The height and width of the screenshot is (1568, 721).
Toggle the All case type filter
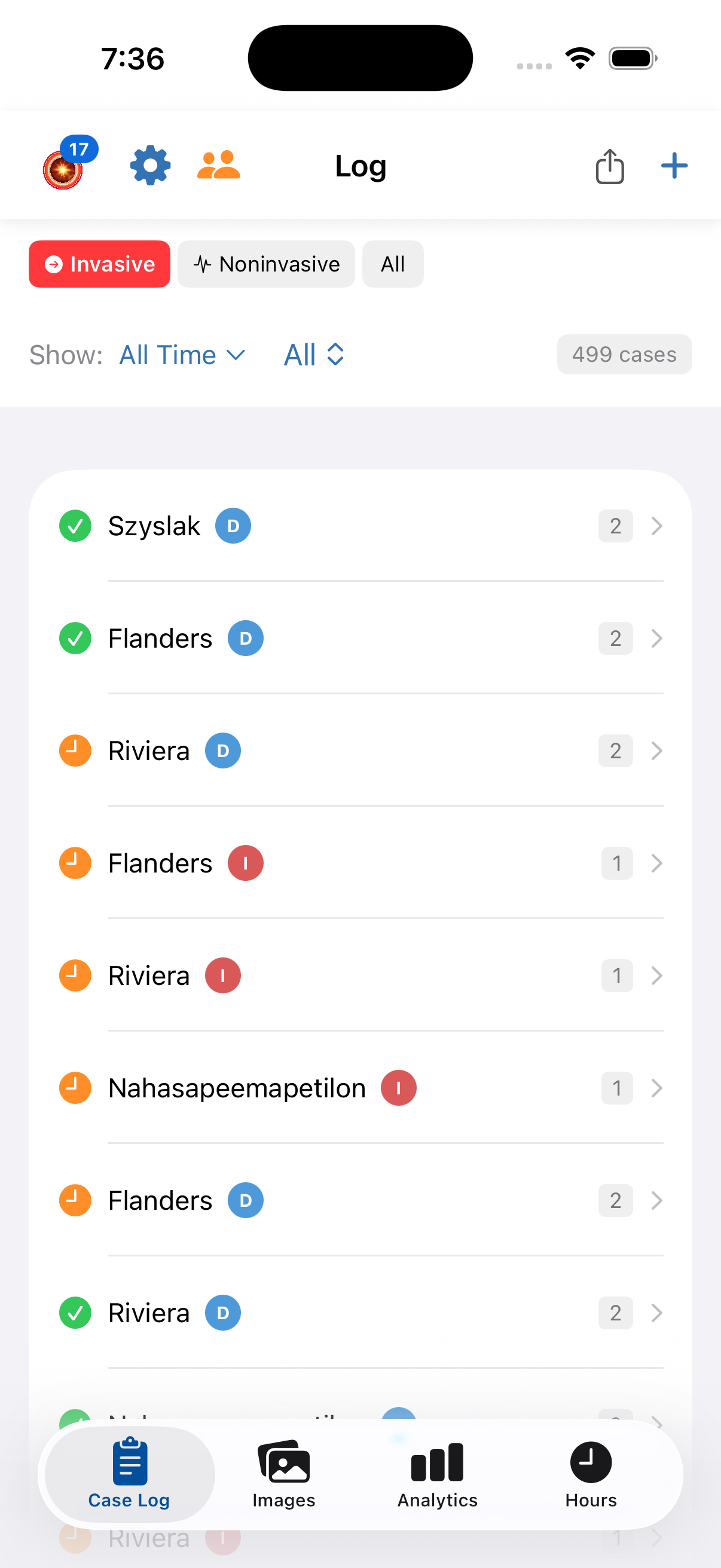tap(392, 264)
